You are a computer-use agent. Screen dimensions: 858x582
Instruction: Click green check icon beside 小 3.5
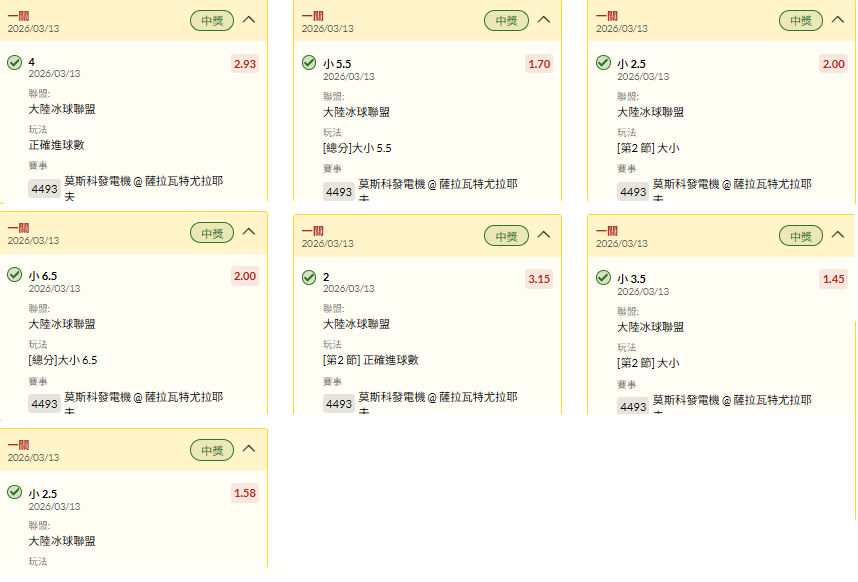(603, 277)
